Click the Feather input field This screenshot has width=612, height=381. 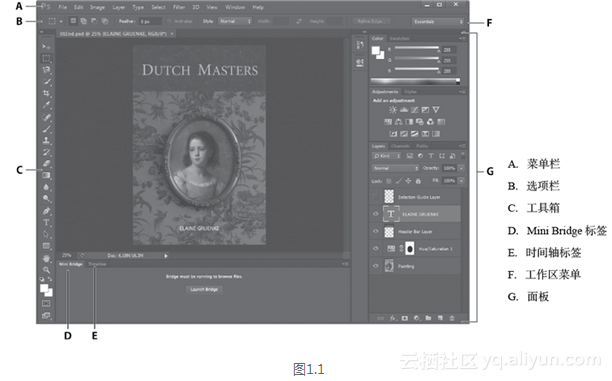(x=151, y=21)
